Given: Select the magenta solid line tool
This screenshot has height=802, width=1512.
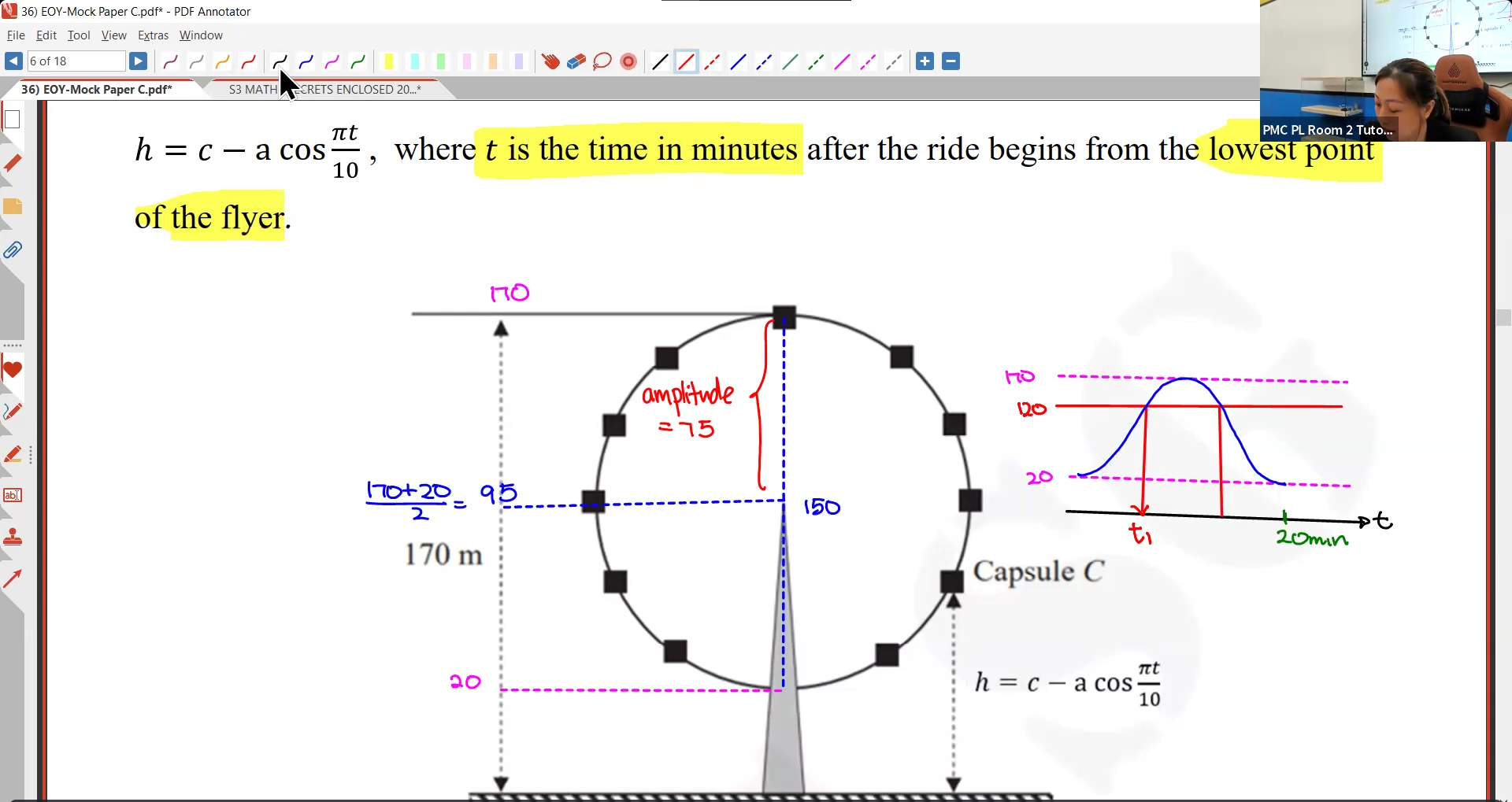Looking at the screenshot, I should pyautogui.click(x=843, y=61).
